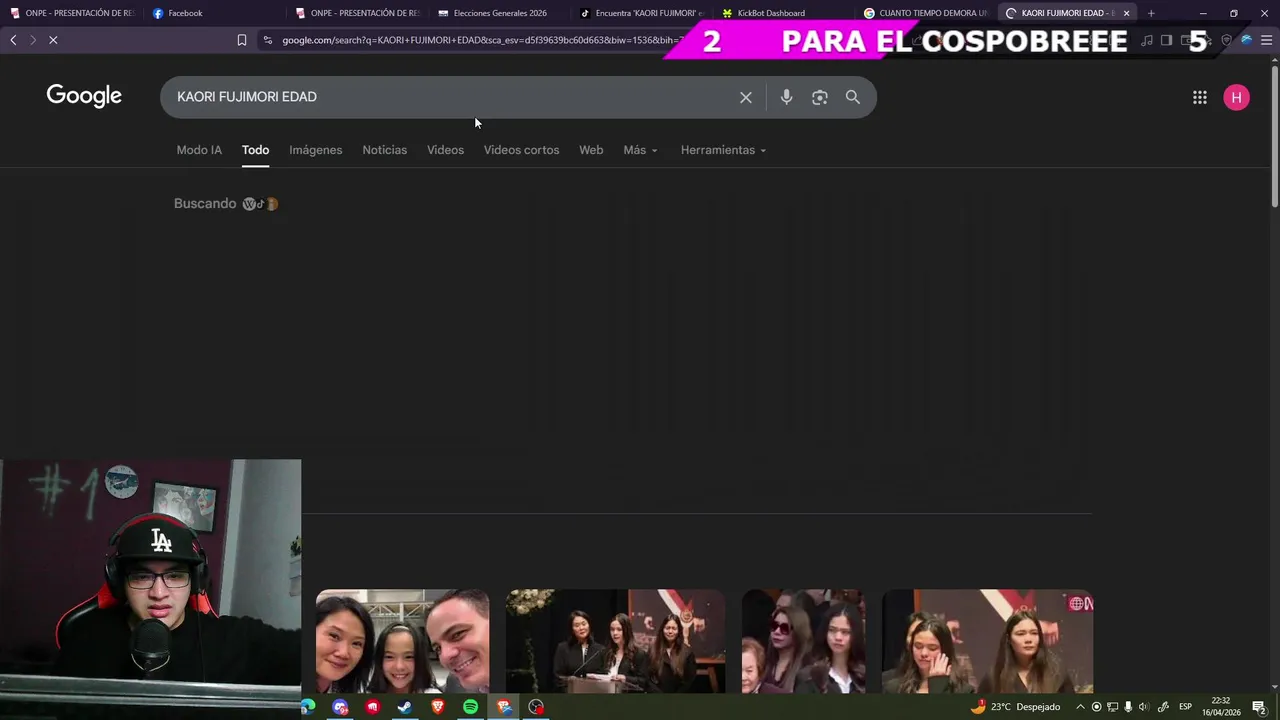The image size is (1280, 720).
Task: Go back with the browser back arrow
Action: [13, 40]
